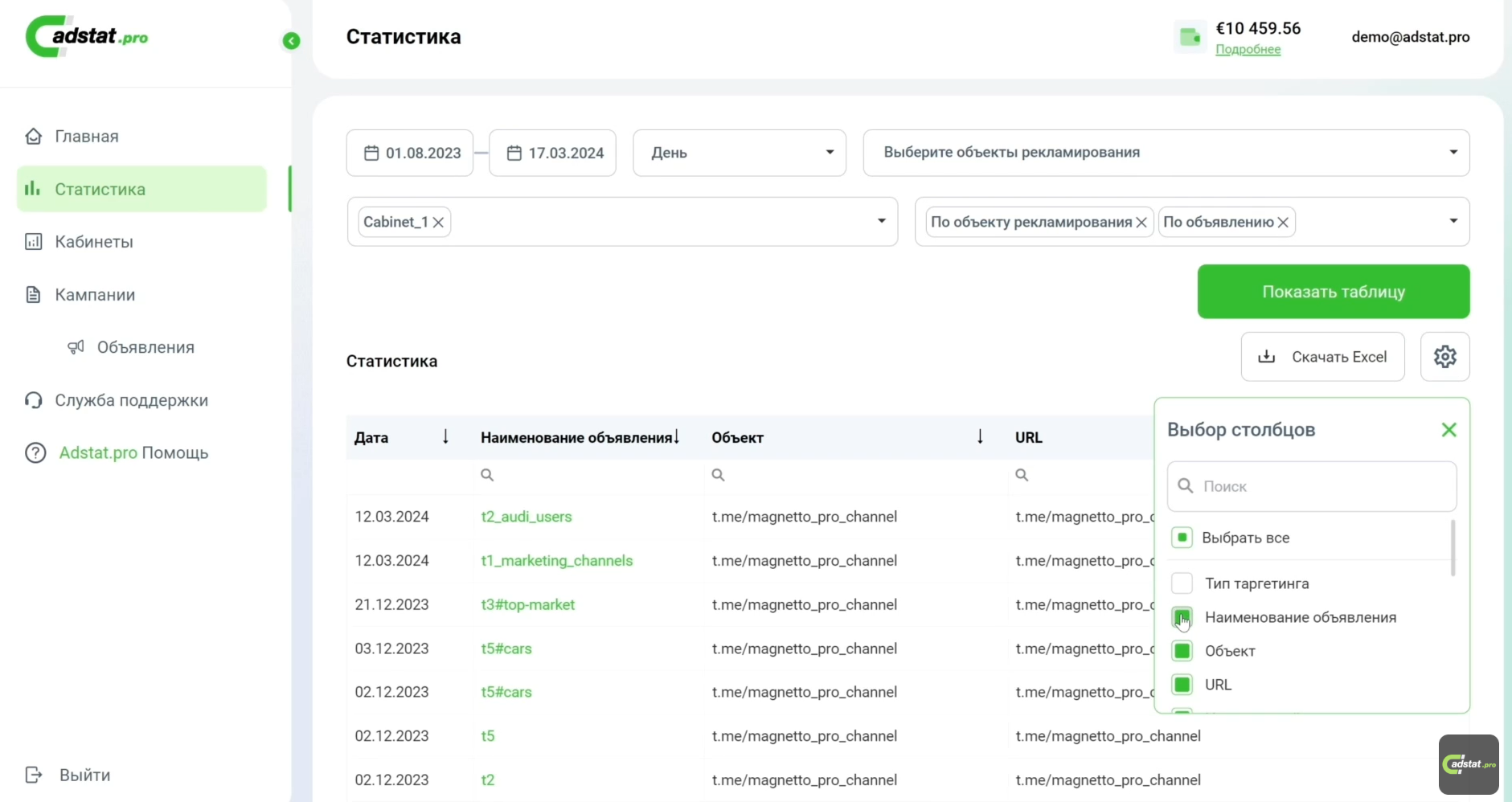Uncheck the Выбрать все checkbox
Image resolution: width=1512 pixels, height=802 pixels.
pos(1182,537)
